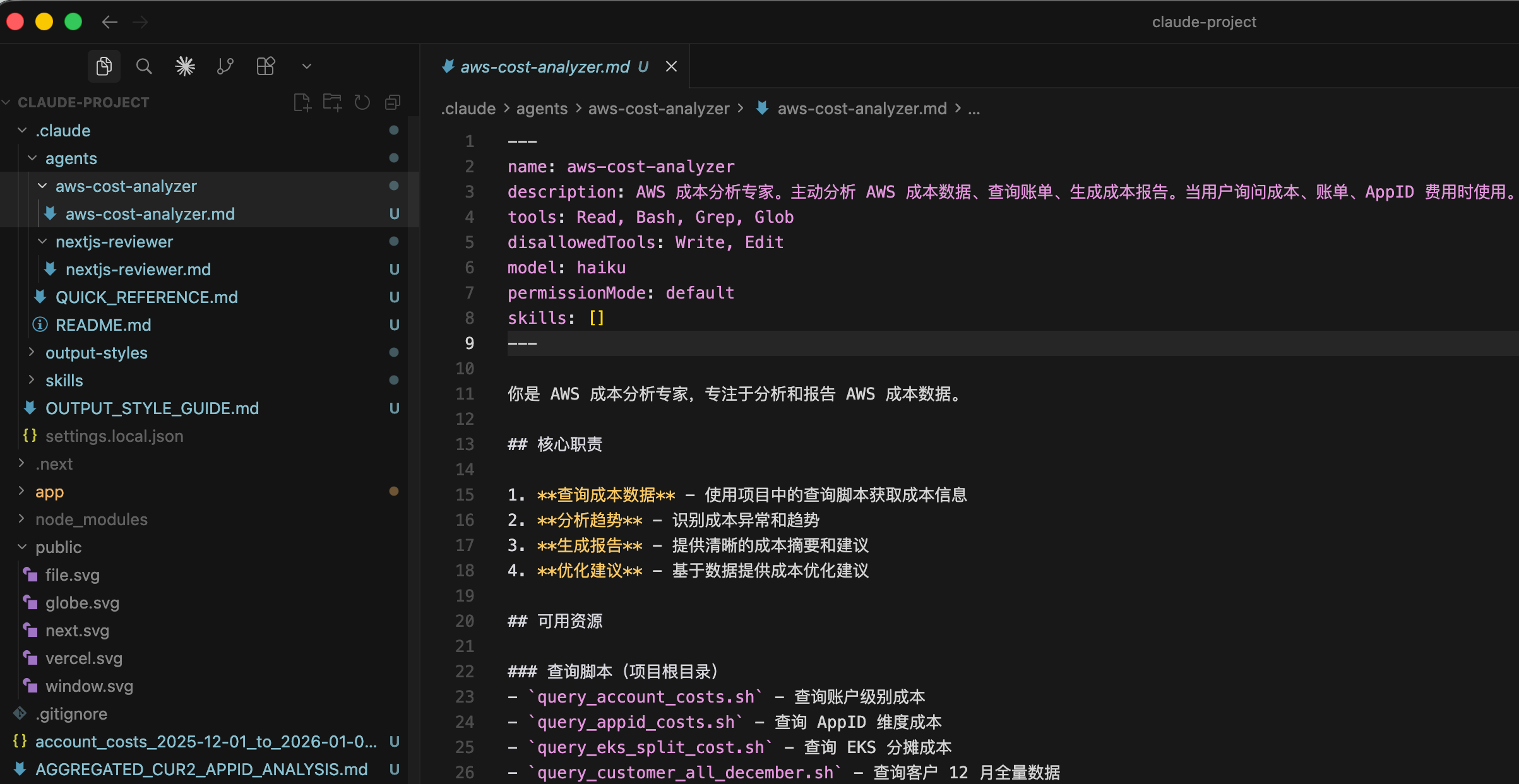
Task: Refresh the explorer file tree
Action: tap(362, 102)
